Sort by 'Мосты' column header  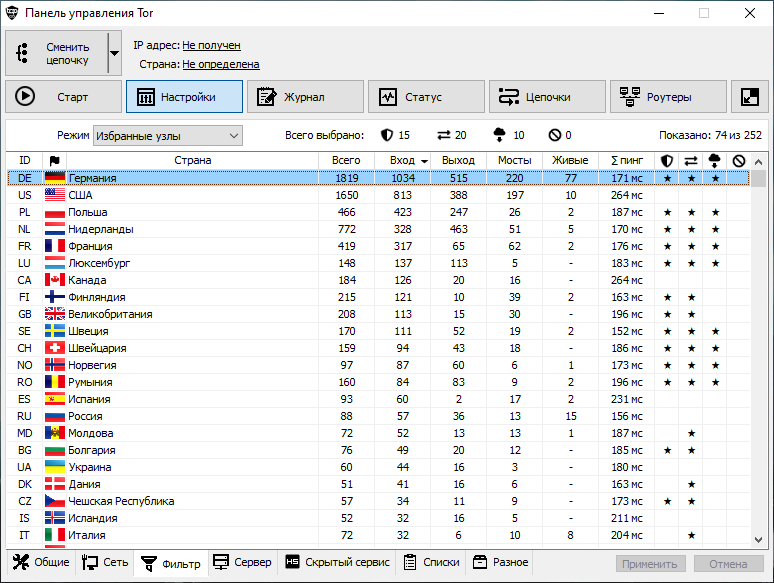(x=514, y=160)
